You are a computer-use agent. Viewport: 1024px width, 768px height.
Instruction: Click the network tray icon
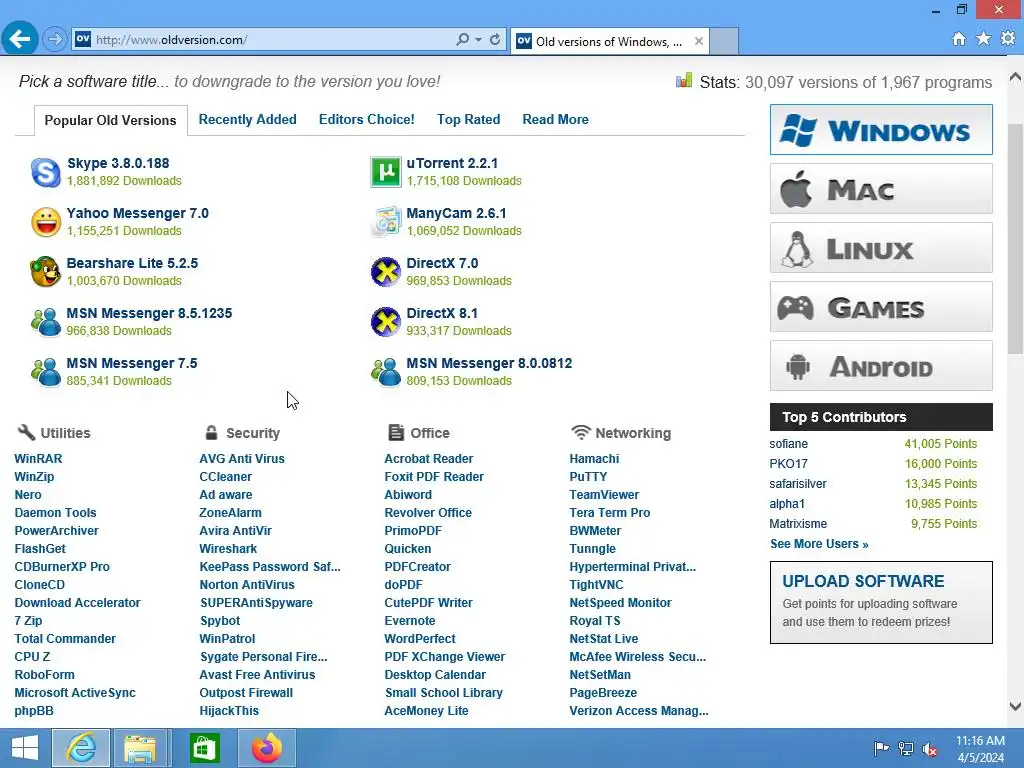[906, 749]
